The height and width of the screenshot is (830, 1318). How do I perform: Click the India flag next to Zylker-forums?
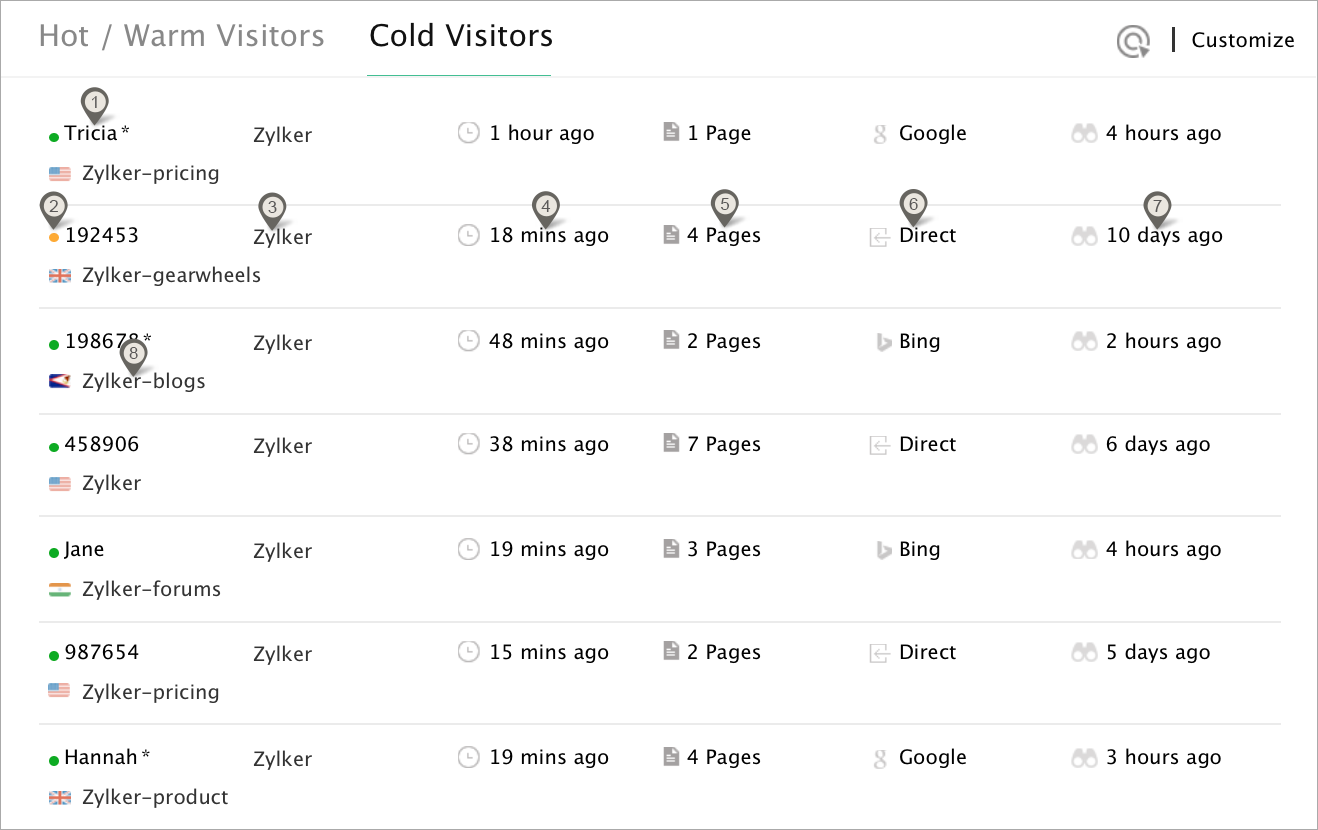pos(60,590)
